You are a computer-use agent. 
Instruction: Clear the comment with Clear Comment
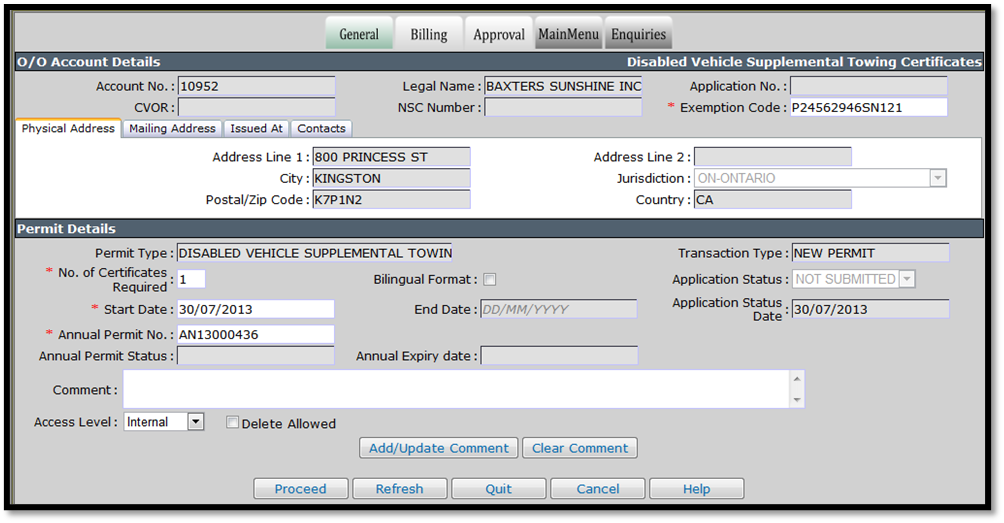pyautogui.click(x=580, y=448)
